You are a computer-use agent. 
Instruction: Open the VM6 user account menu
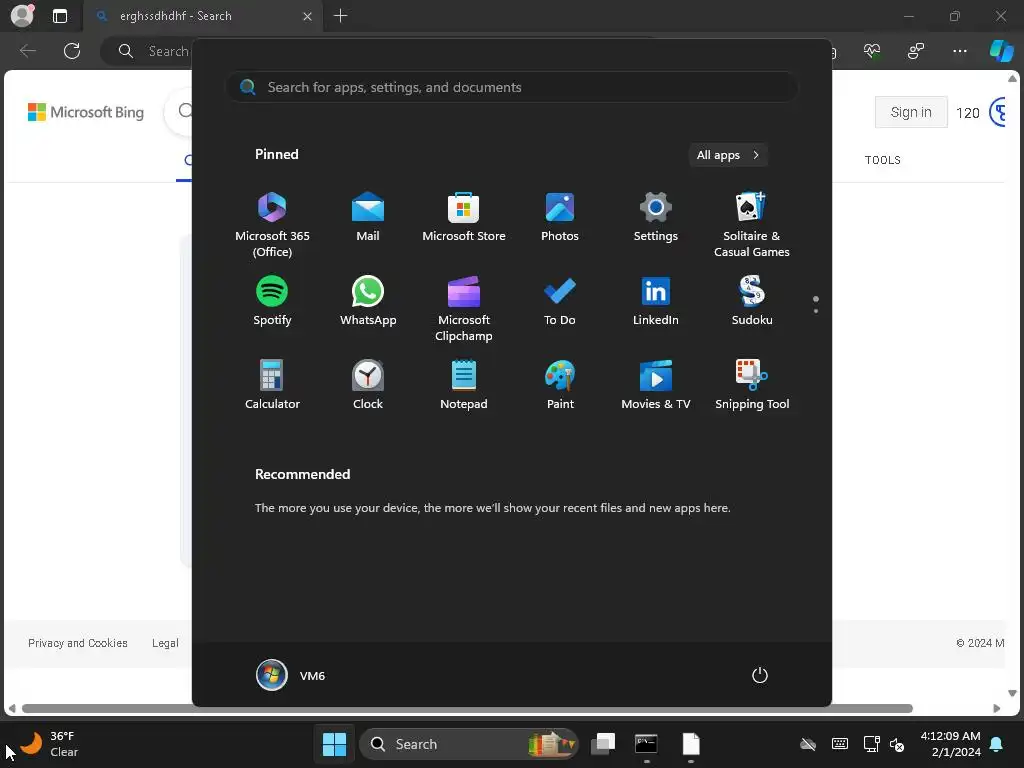291,675
